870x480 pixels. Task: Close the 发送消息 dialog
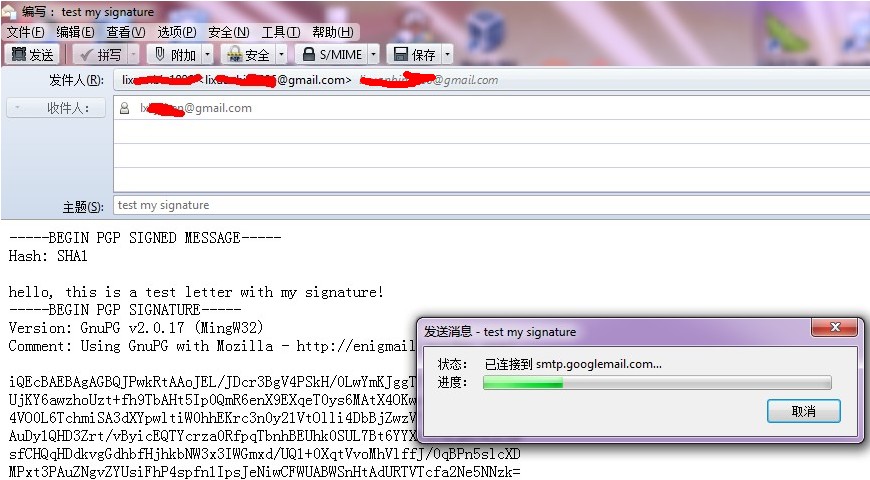[x=835, y=327]
